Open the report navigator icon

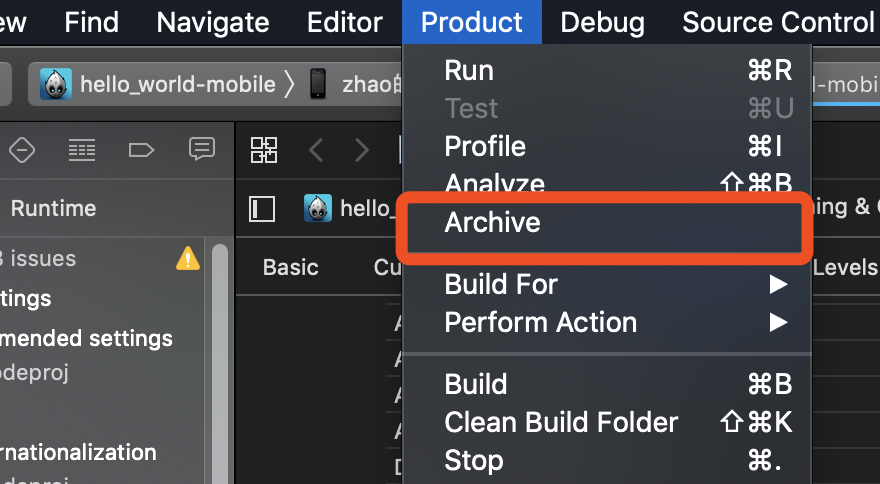pos(202,150)
